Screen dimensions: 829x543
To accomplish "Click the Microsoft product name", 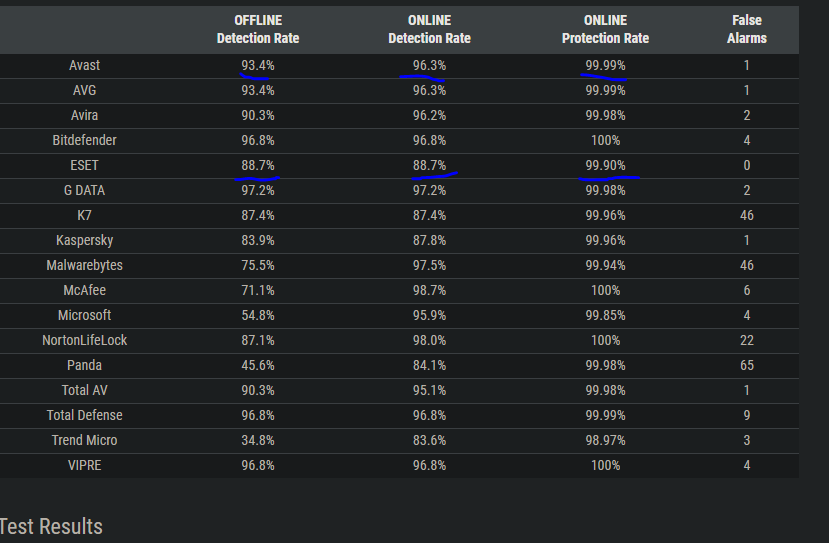I will (84, 315).
